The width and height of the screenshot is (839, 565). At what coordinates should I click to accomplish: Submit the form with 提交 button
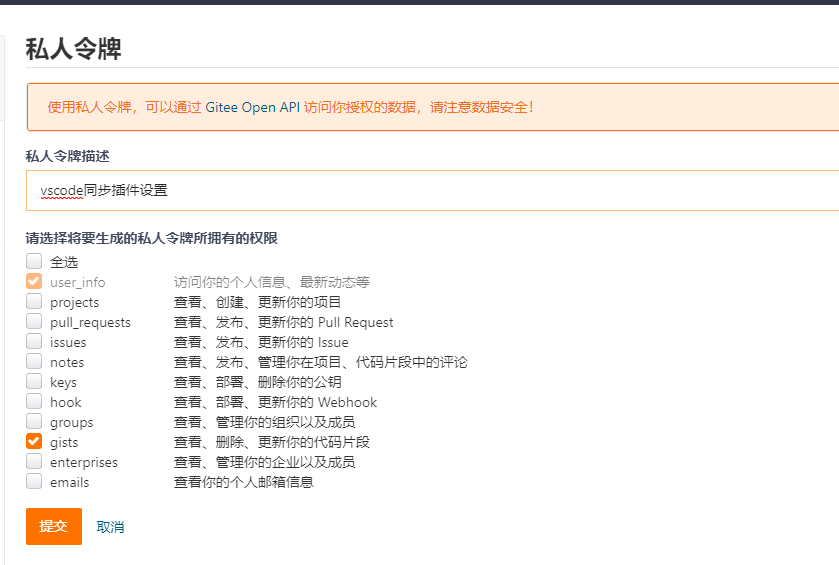54,526
